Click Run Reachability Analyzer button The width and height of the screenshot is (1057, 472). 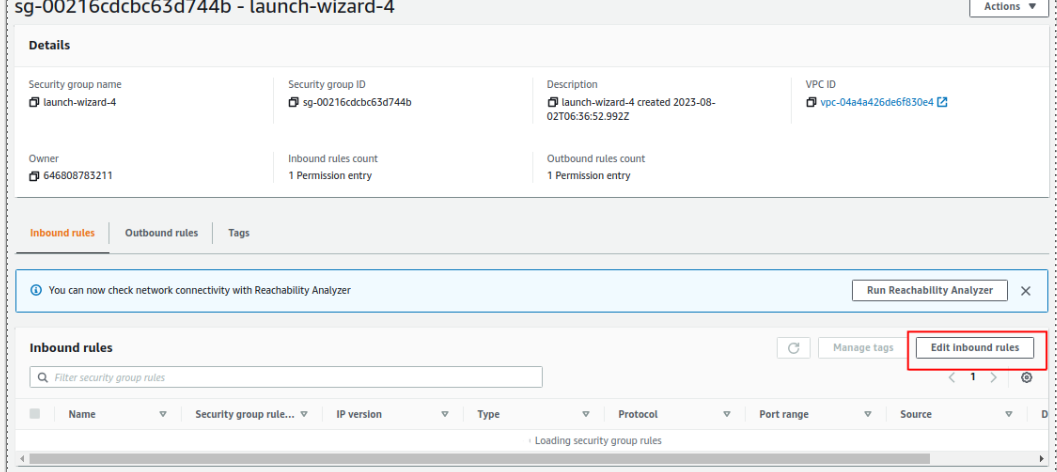click(x=929, y=290)
